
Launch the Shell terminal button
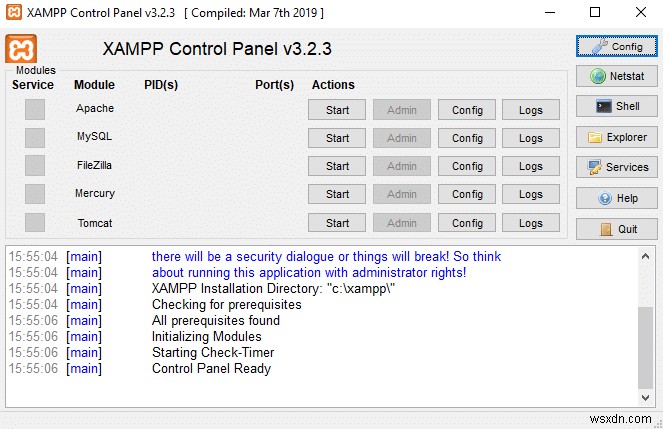pyautogui.click(x=616, y=106)
